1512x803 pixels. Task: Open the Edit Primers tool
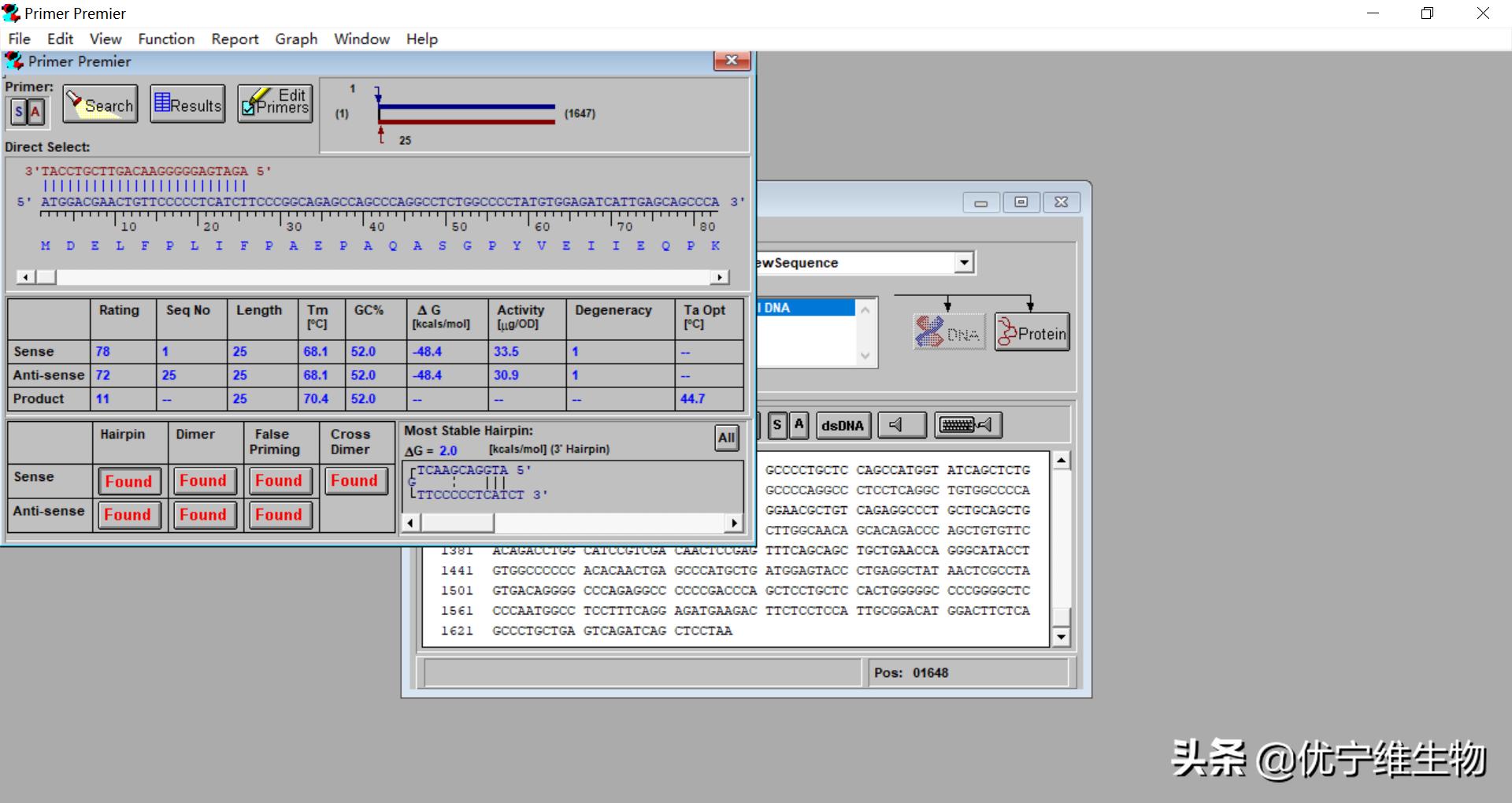[275, 104]
